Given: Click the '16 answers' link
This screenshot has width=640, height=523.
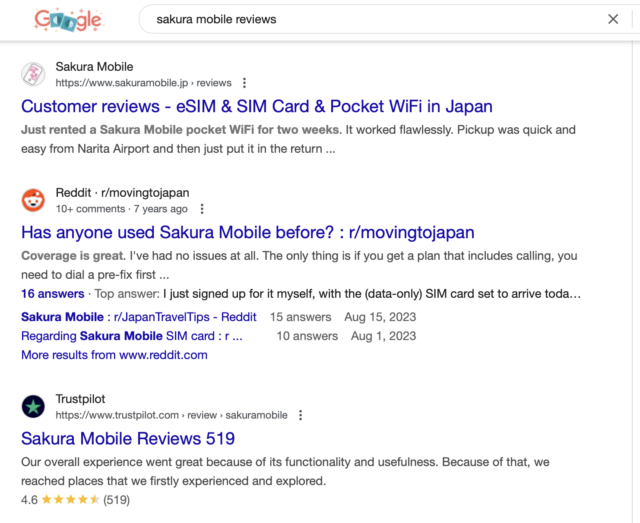Looking at the screenshot, I should coord(51,294).
